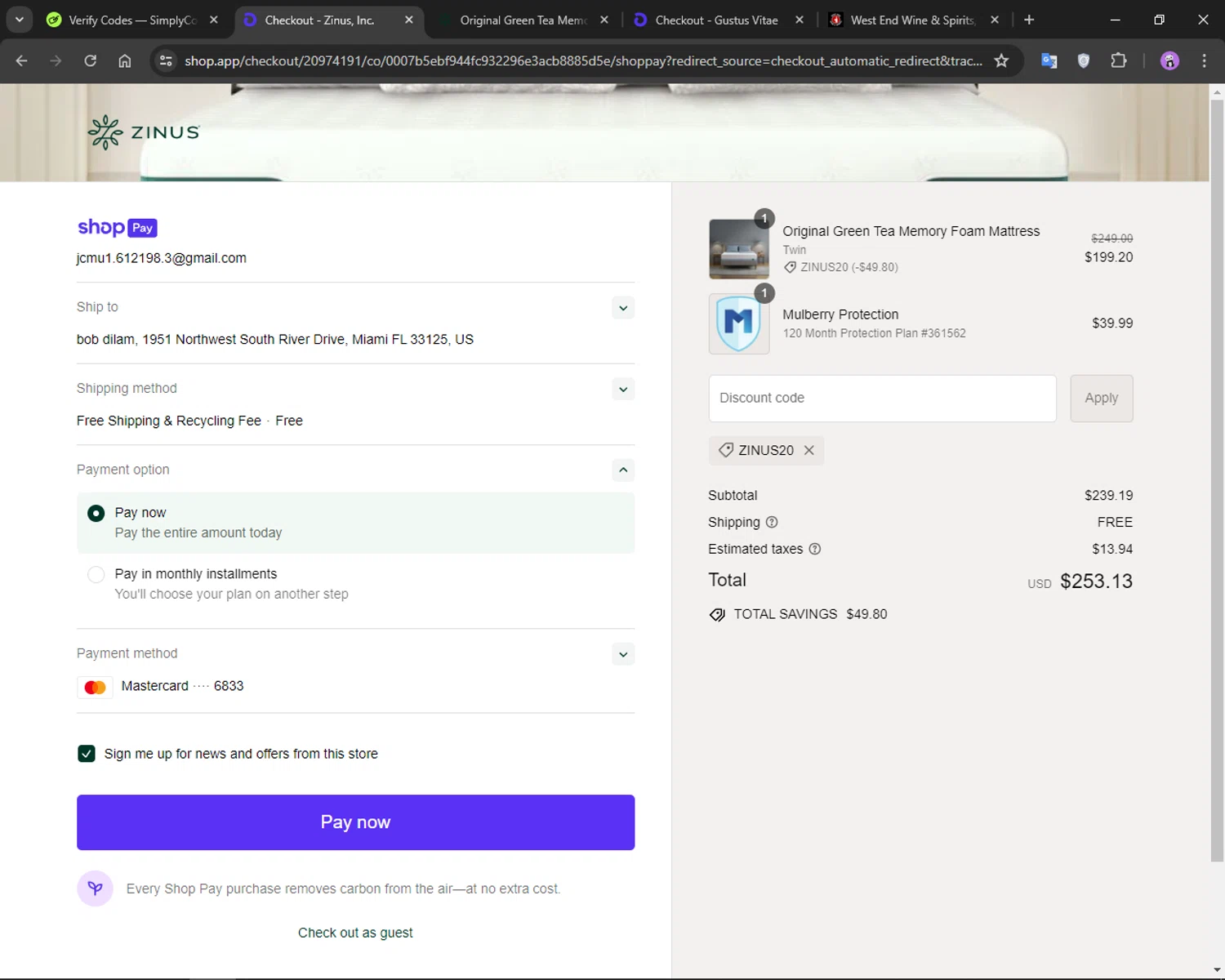Viewport: 1225px width, 980px height.
Task: Click into the Discount code field
Action: [882, 398]
